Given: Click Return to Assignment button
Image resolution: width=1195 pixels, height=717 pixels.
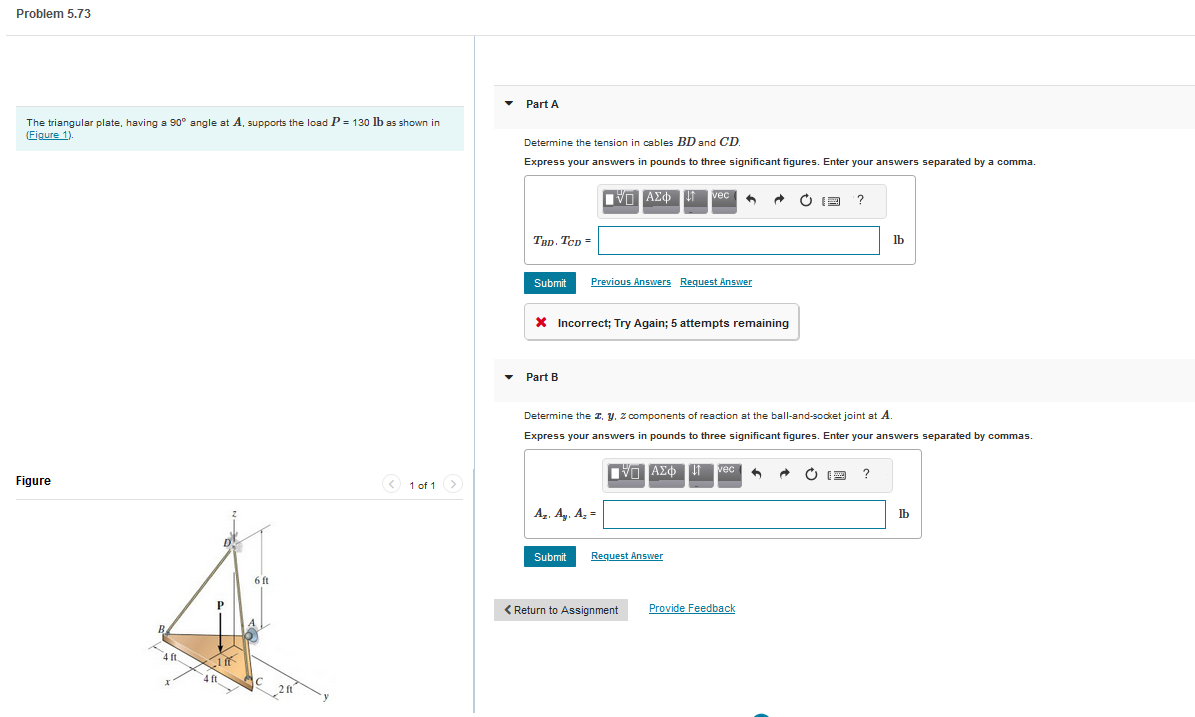Looking at the screenshot, I should click(561, 610).
